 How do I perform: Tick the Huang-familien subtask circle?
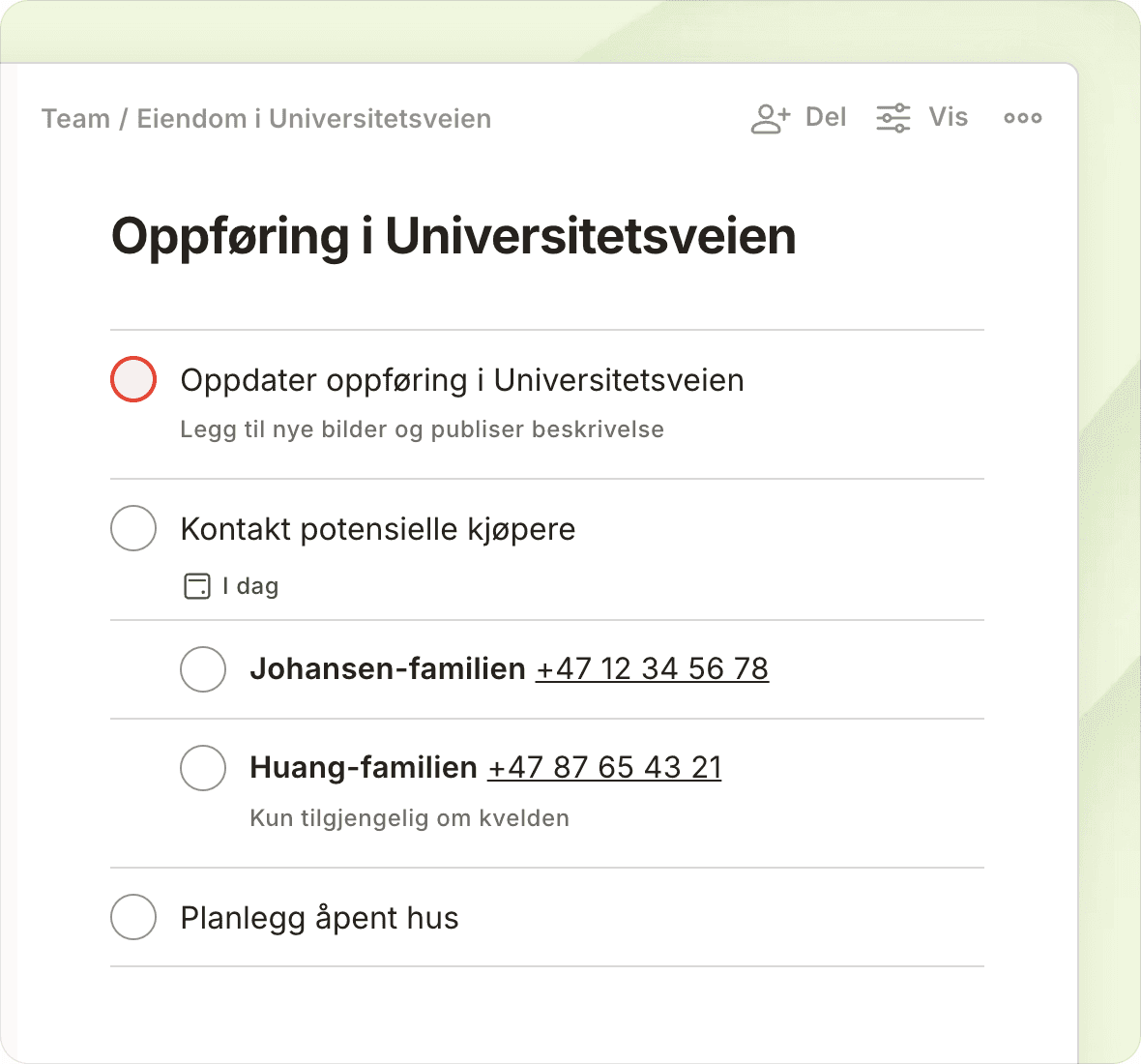203,768
